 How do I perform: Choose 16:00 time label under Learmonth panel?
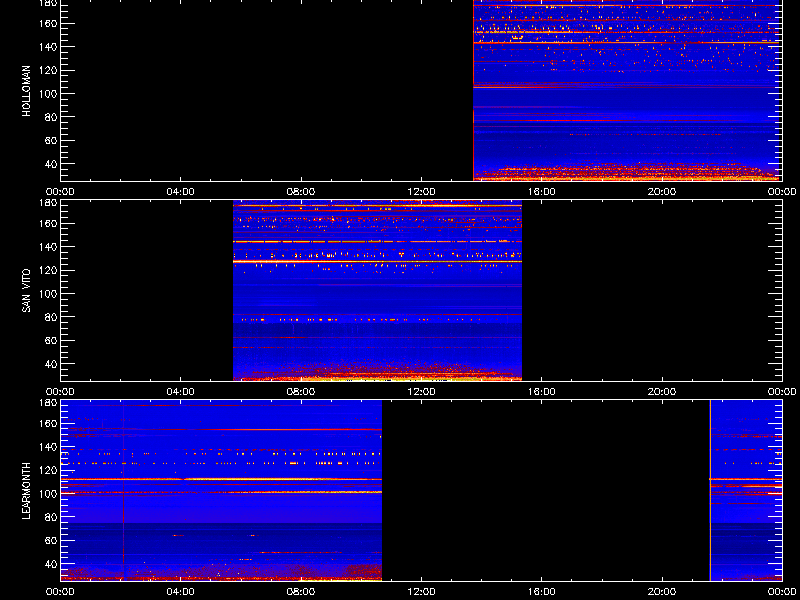click(x=541, y=592)
